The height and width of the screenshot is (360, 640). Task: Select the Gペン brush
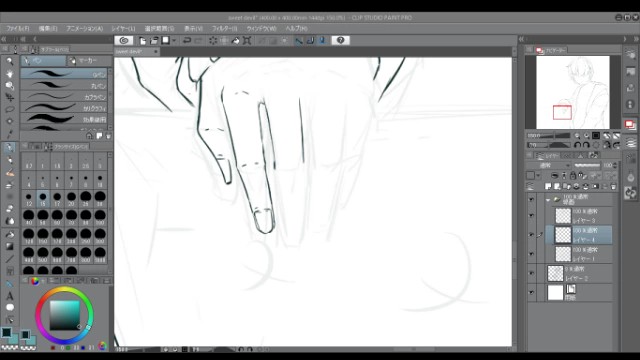(64, 74)
